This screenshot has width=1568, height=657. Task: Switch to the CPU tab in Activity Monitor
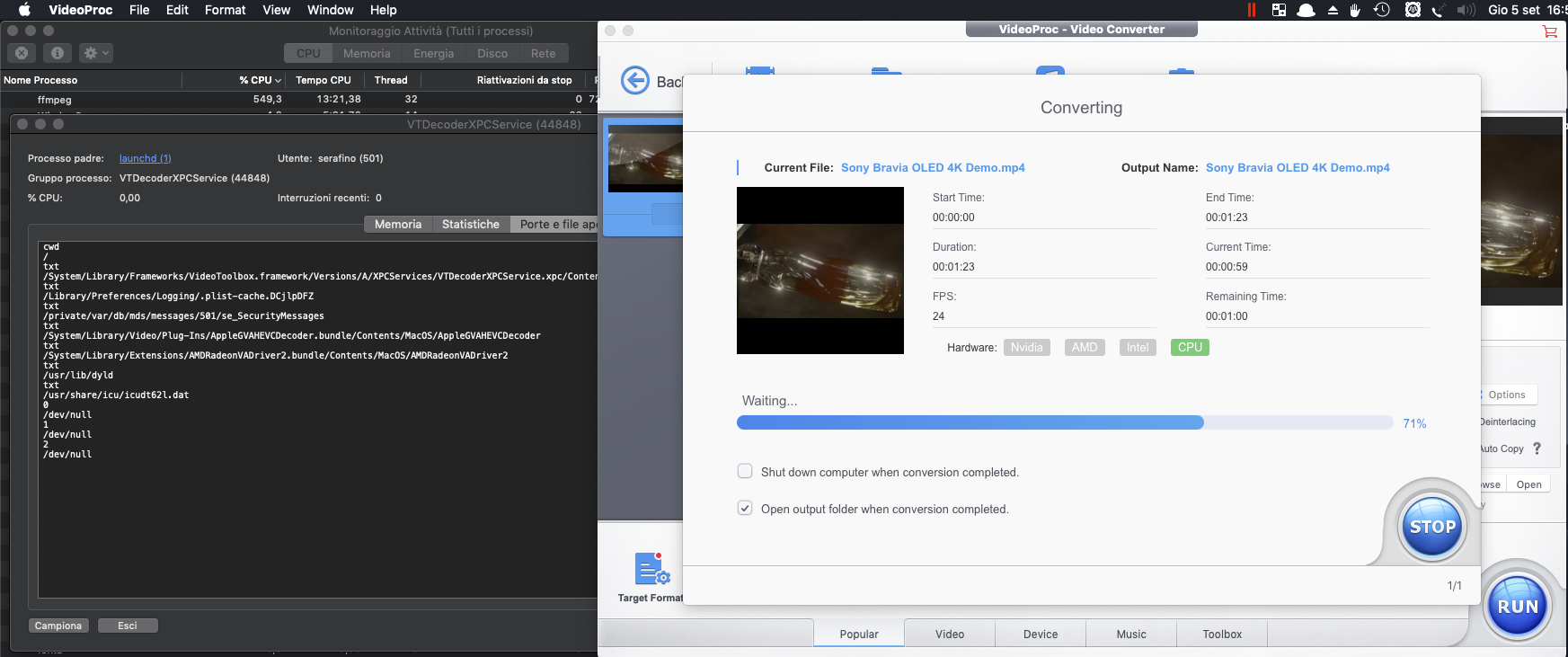point(308,54)
